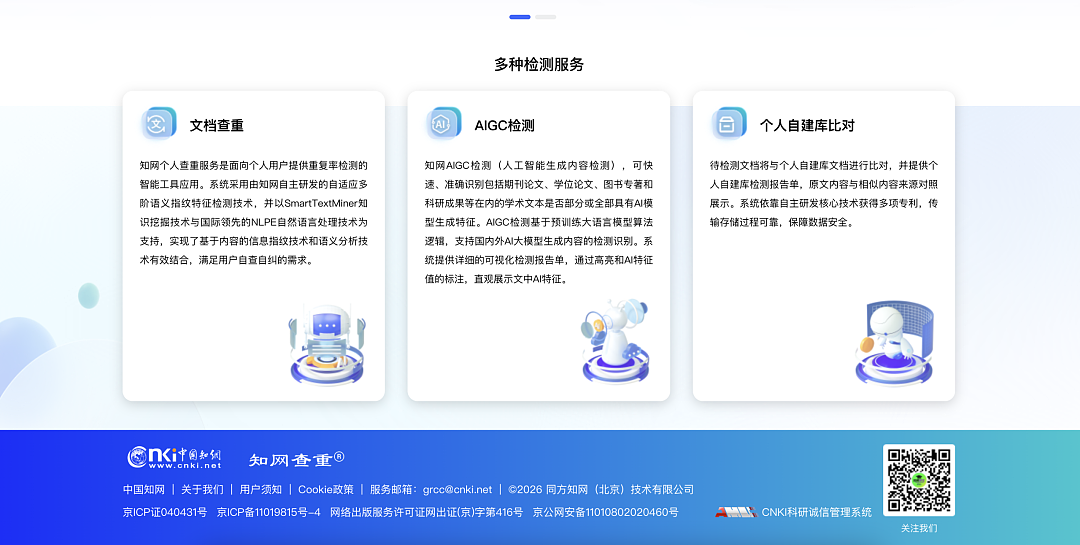This screenshot has height=545, width=1080.
Task: Click the AIGC检测 description paragraph
Action: pos(539,222)
